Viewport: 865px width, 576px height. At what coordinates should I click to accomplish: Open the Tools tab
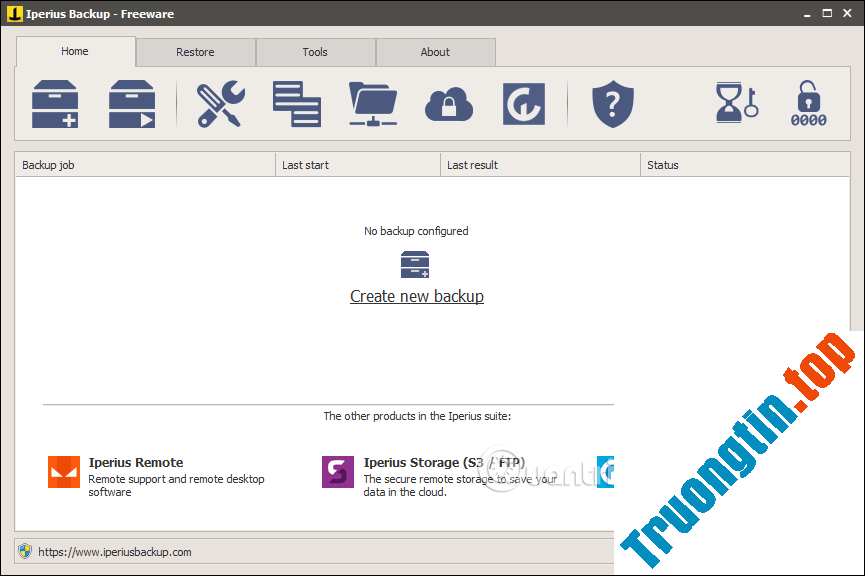click(x=315, y=52)
